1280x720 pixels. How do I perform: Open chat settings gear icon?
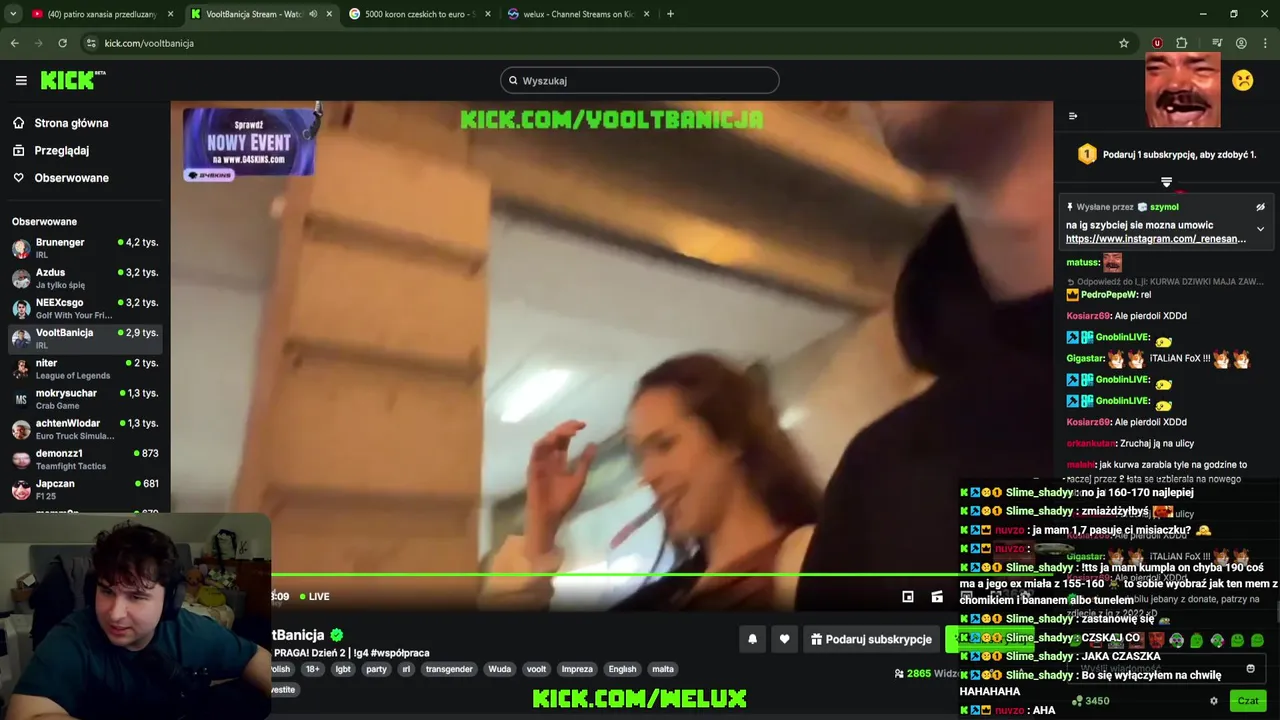(x=1214, y=701)
